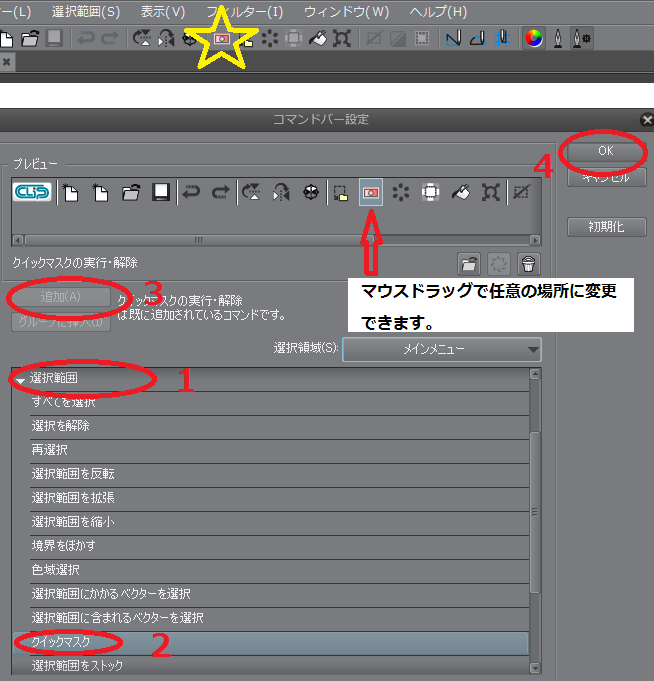Toggle the pink Quick Mask icon in the top command bar
This screenshot has width=654, height=681.
tap(222, 39)
